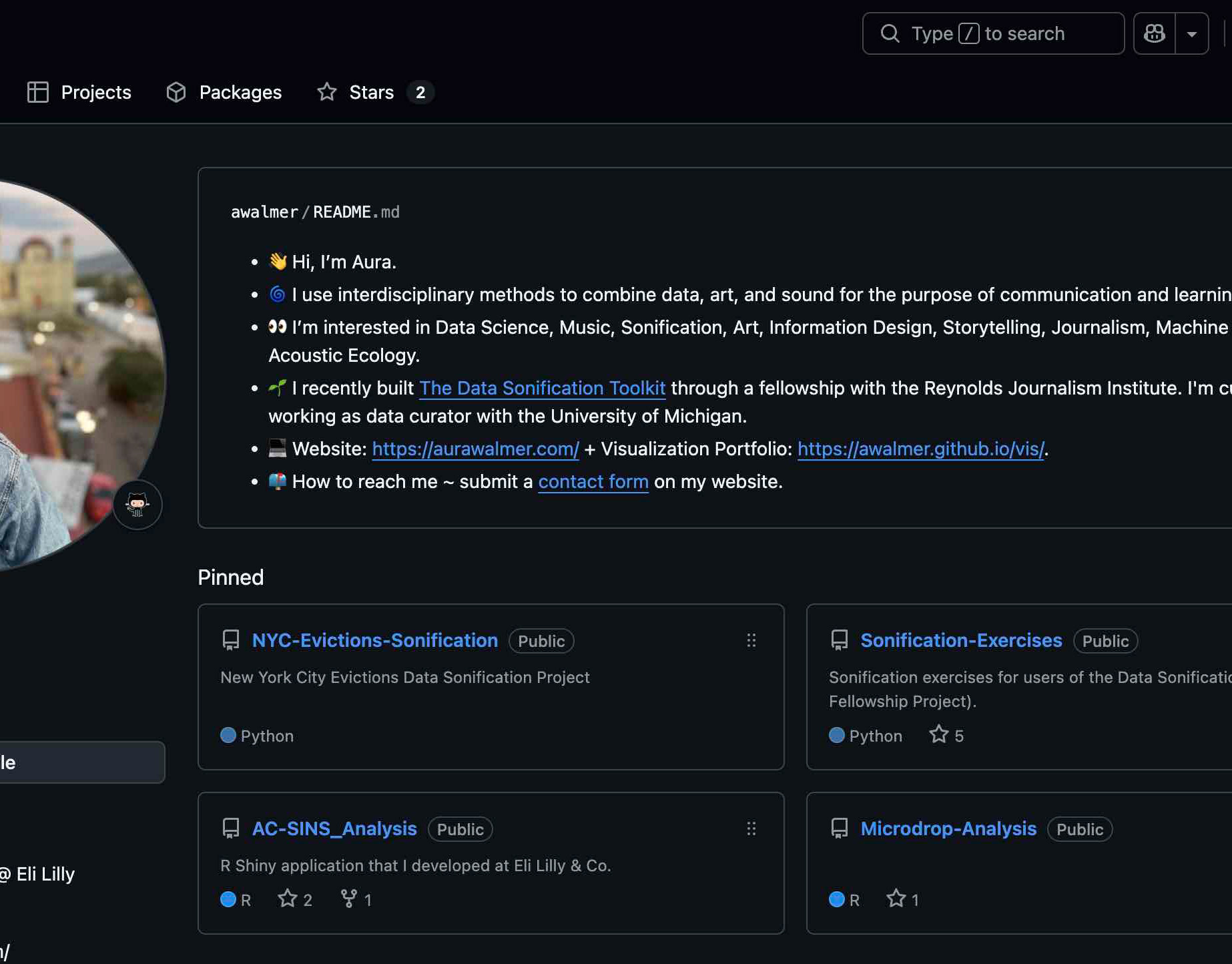Click the star count on Sonification-Exercises
Image resolution: width=1232 pixels, height=964 pixels.
tap(947, 735)
